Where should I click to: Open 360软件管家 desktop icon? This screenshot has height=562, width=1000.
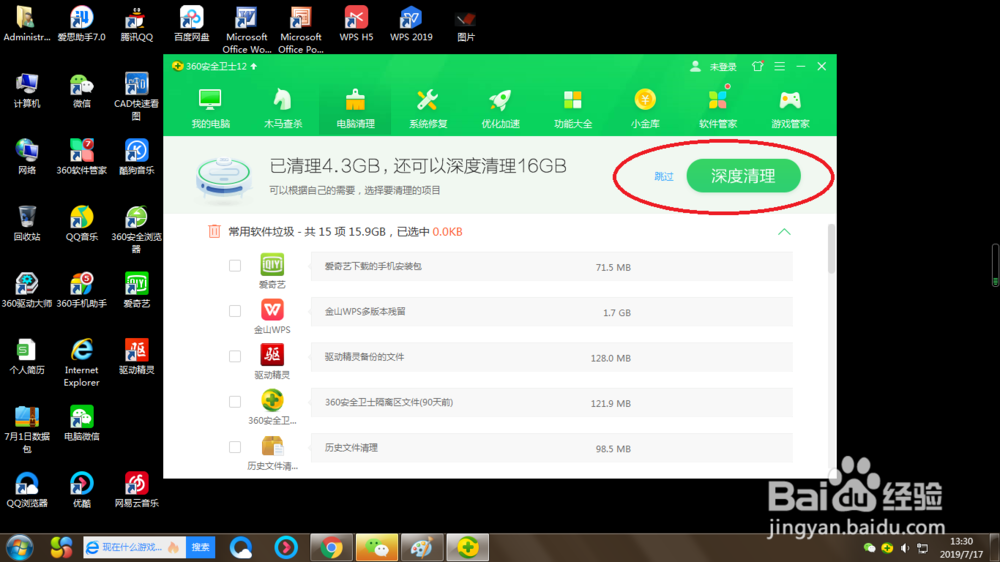click(82, 157)
